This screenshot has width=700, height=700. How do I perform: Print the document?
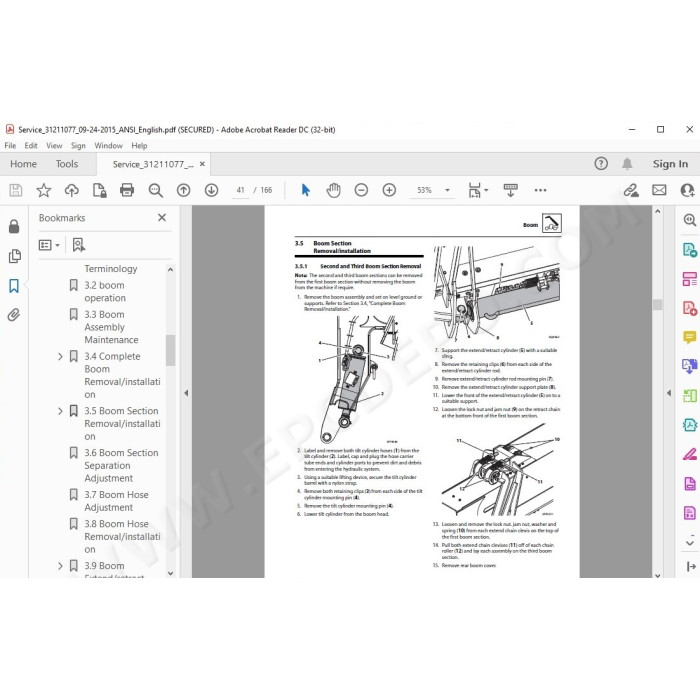(127, 190)
